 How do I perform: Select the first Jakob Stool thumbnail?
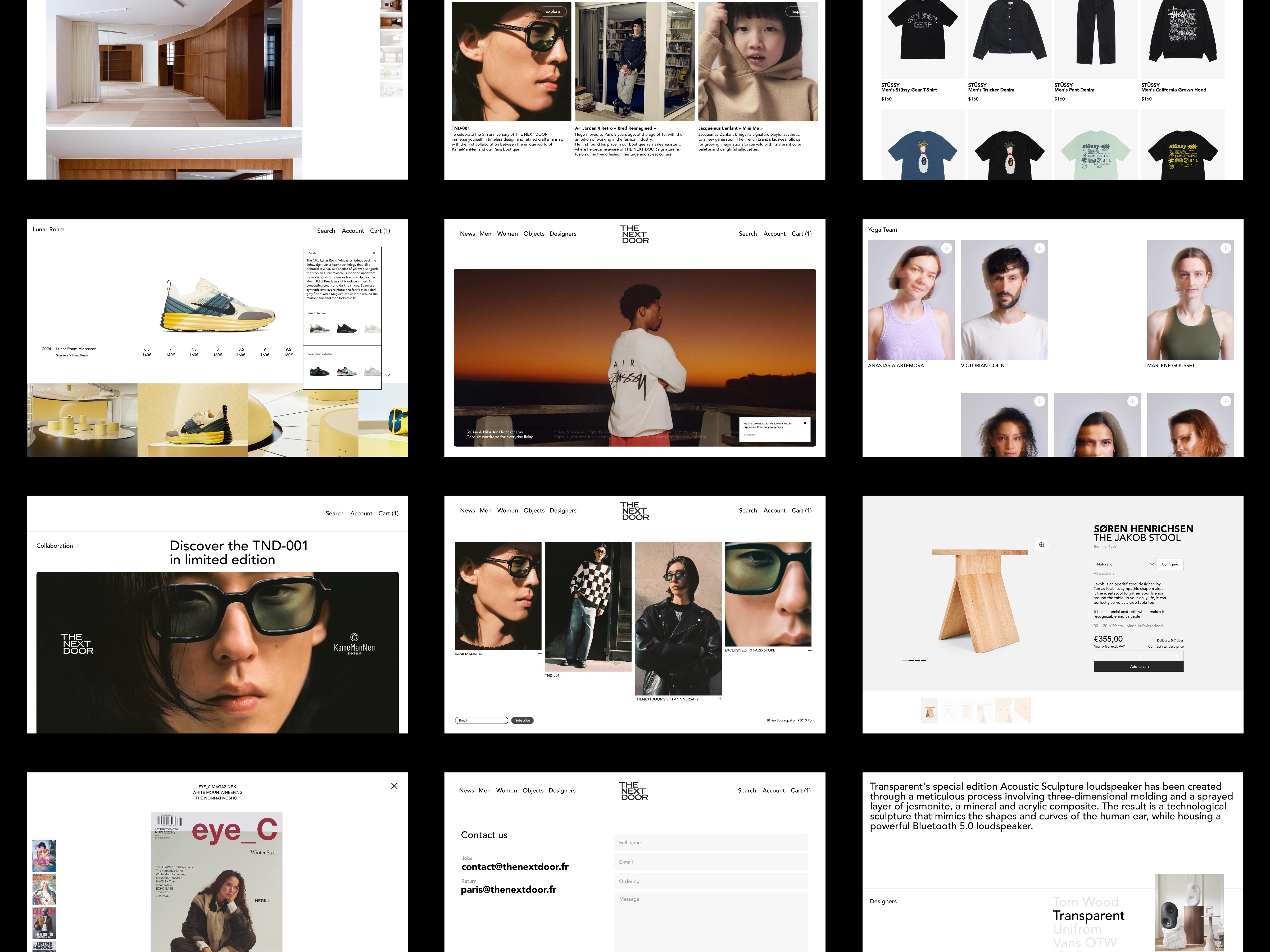coord(929,710)
